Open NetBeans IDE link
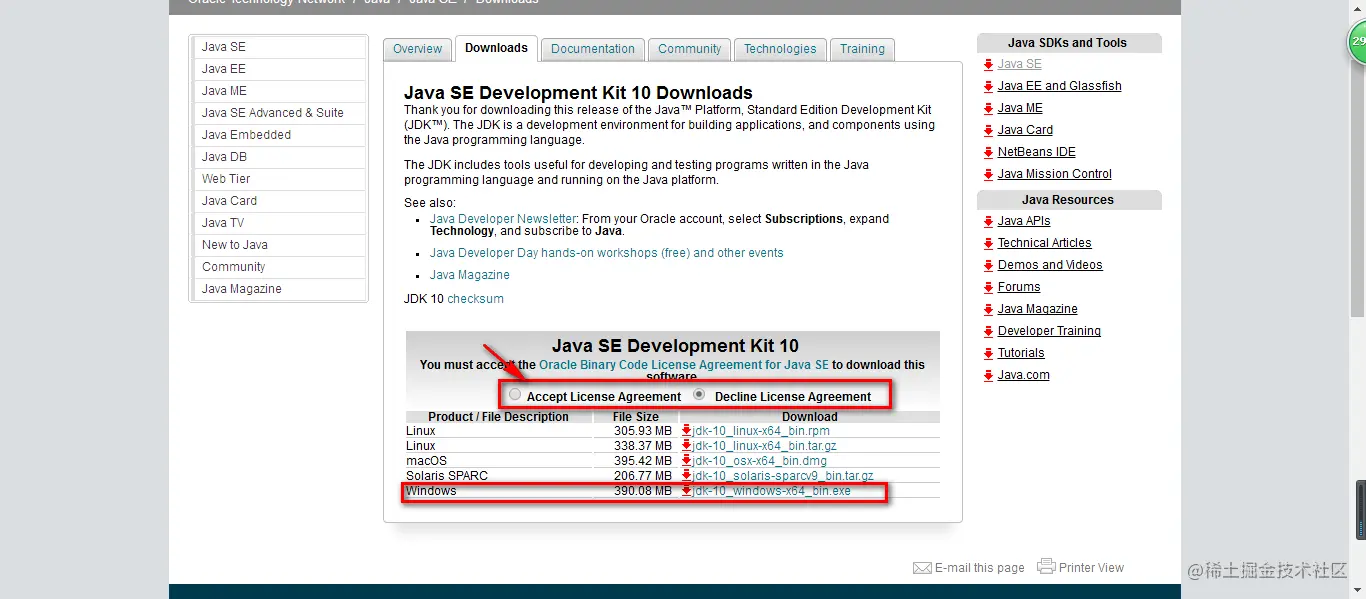This screenshot has width=1366, height=599. tap(1036, 152)
